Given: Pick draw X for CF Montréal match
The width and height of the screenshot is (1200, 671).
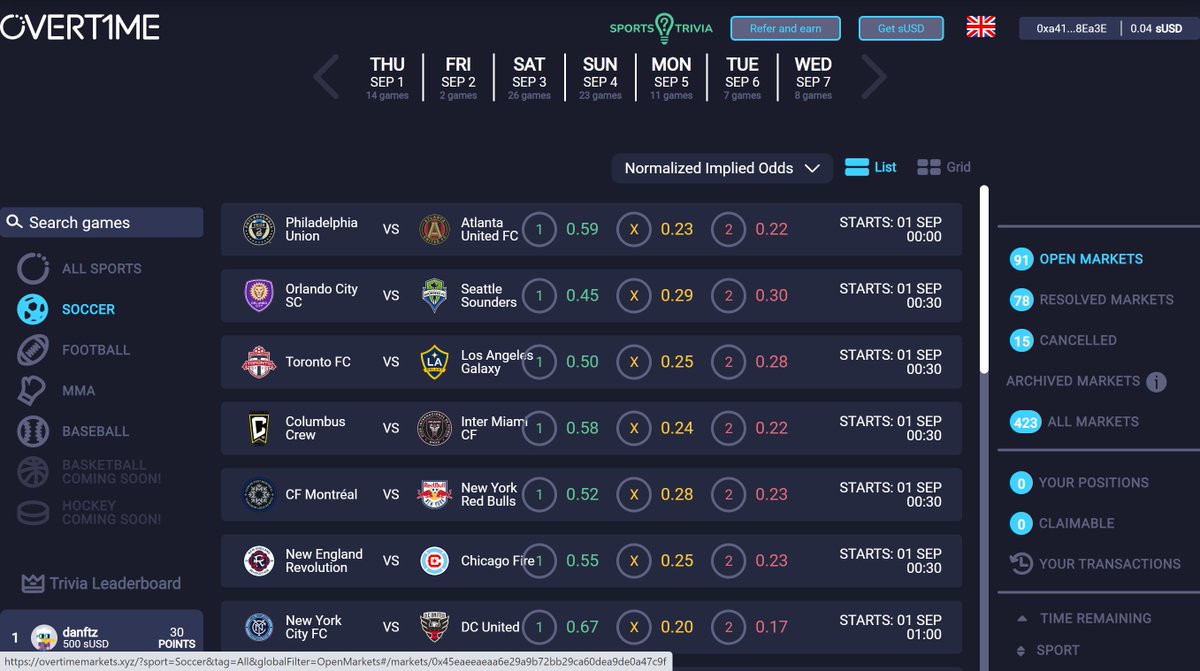Looking at the screenshot, I should click(633, 494).
